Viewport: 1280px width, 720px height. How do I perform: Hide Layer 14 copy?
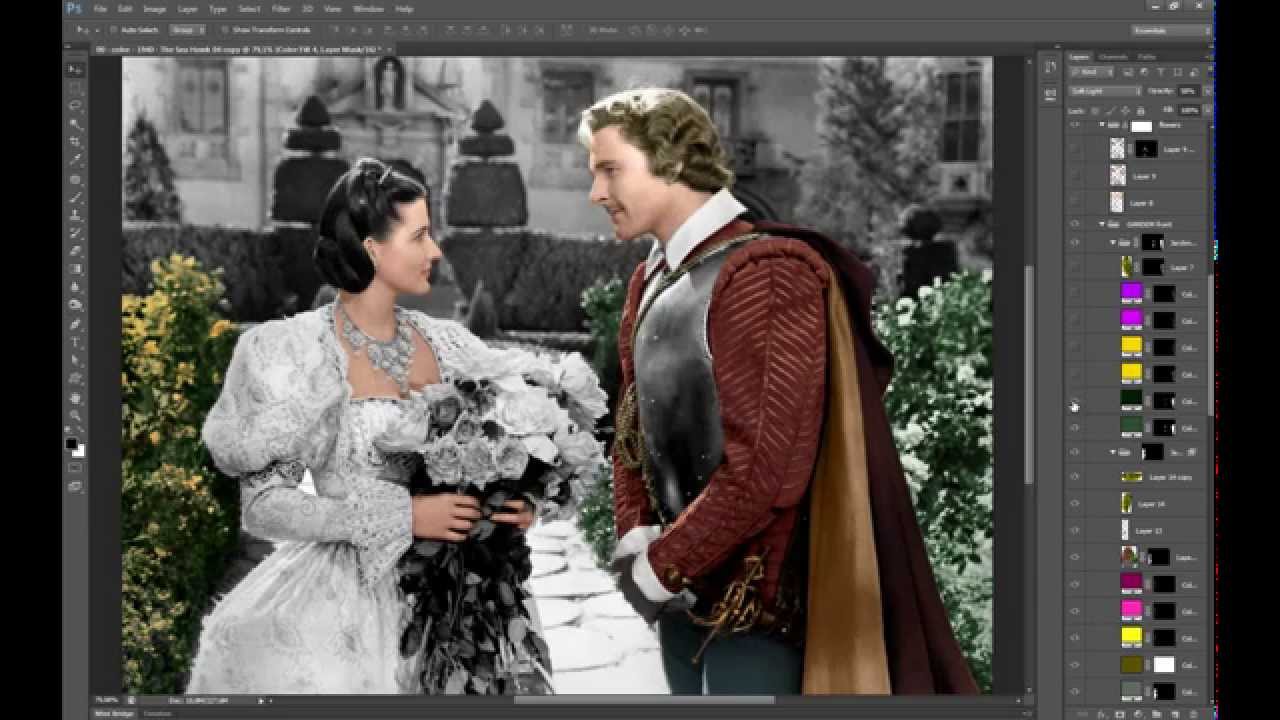[1075, 477]
